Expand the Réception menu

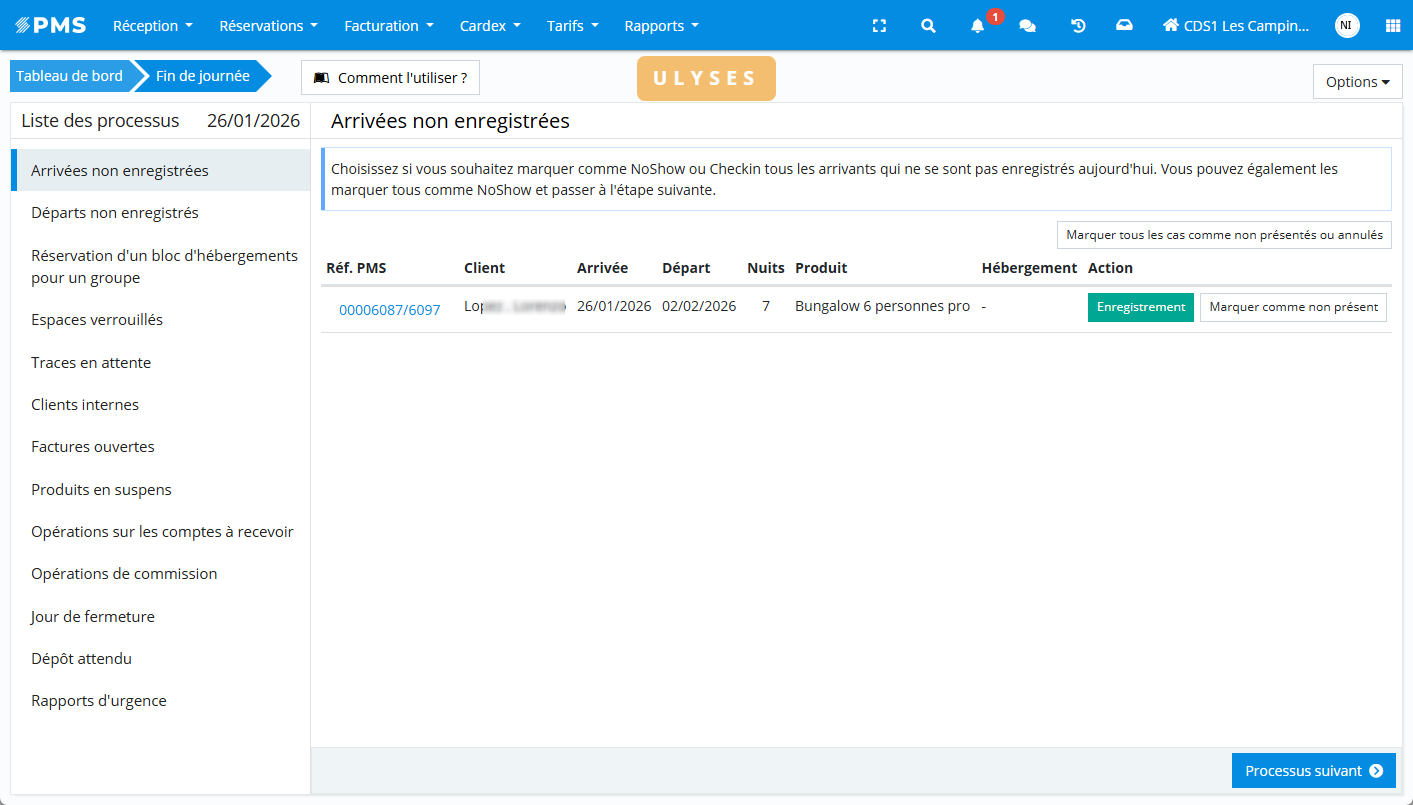tap(152, 26)
